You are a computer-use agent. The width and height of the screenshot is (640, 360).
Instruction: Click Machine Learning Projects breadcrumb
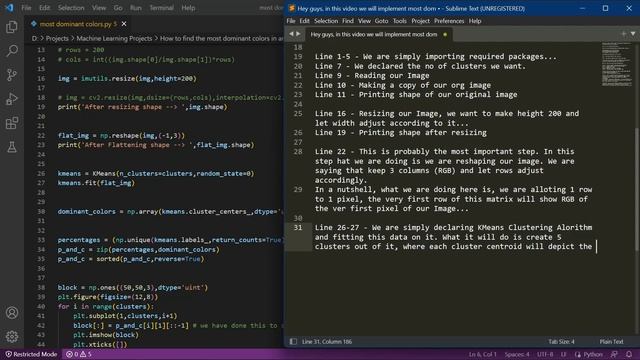tap(114, 38)
